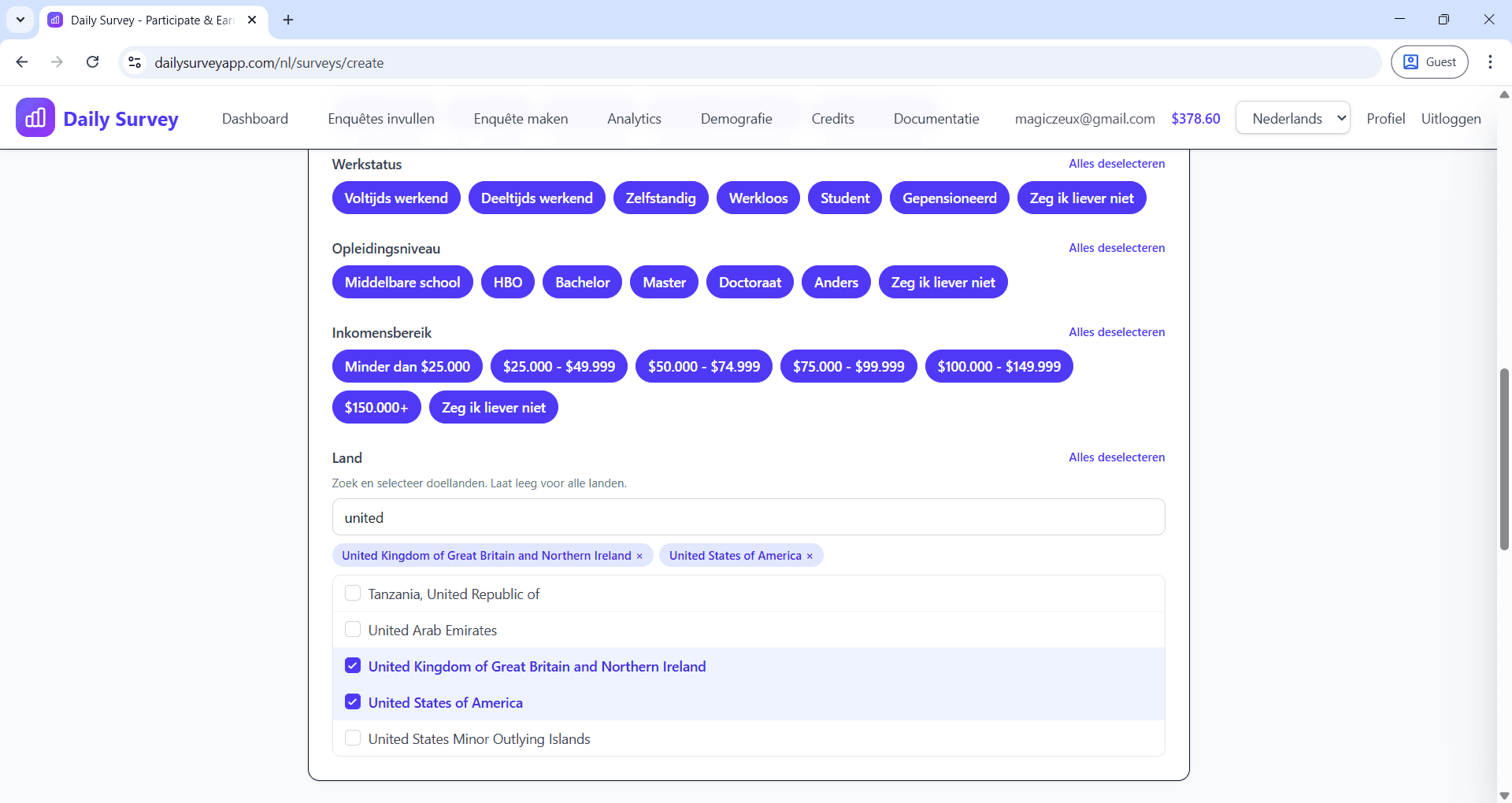
Task: Open the Analytics menu item
Action: click(x=634, y=119)
